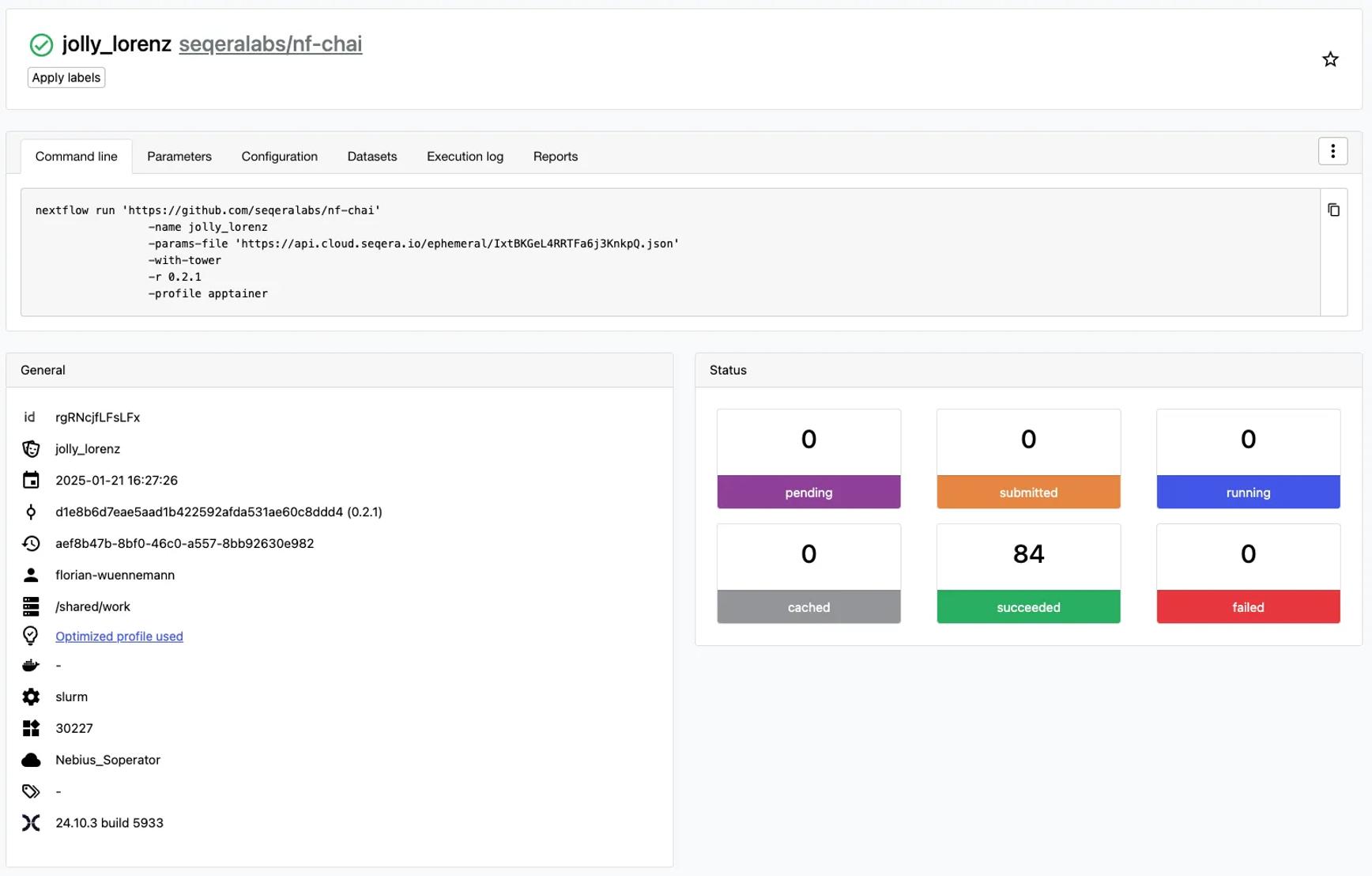
Task: Click the run name mask icon beside jolly_lorenz
Action: (31, 449)
